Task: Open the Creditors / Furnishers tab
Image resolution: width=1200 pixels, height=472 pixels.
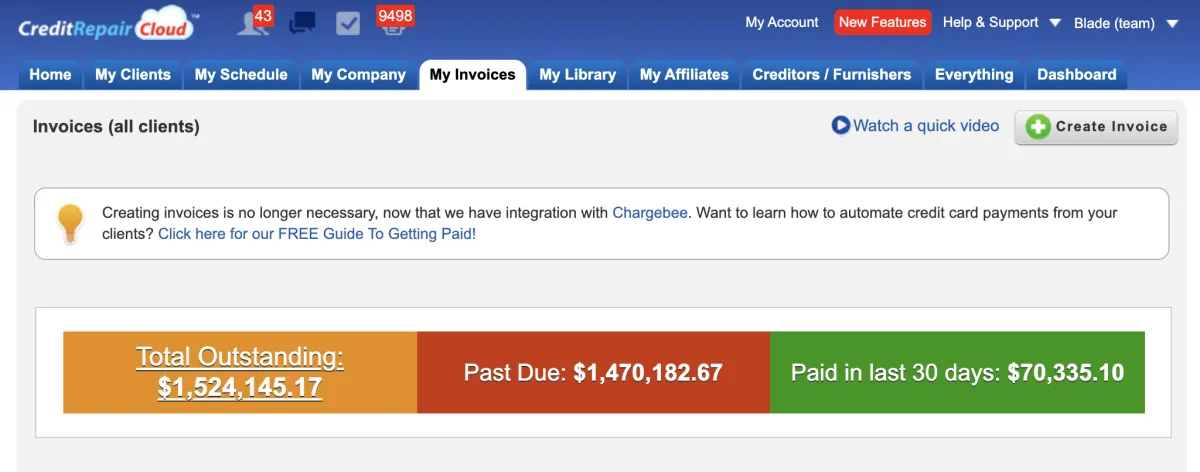Action: (x=832, y=75)
